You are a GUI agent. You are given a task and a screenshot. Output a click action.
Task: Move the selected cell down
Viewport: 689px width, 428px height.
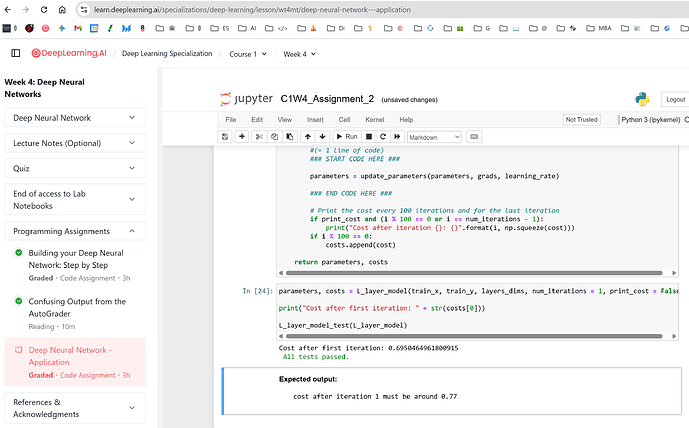tap(322, 136)
